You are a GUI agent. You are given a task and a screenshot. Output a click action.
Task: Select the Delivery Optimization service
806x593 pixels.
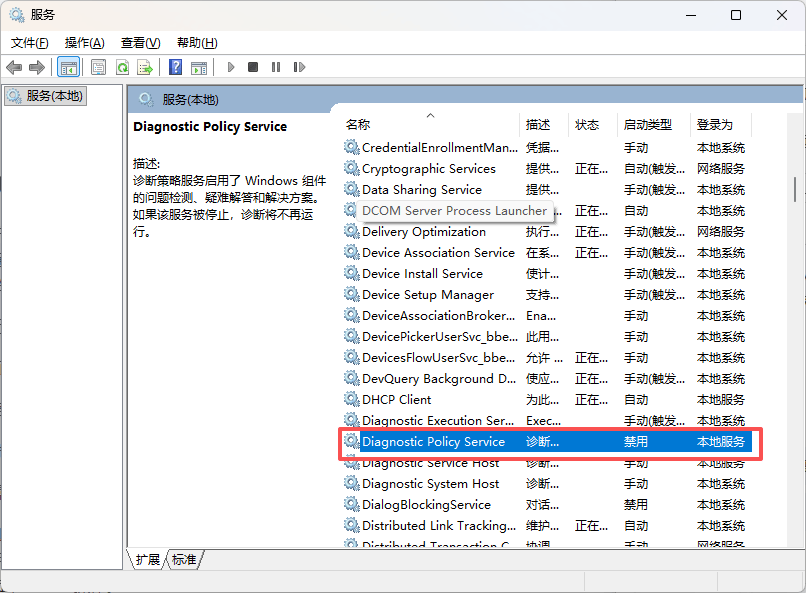[546, 232]
